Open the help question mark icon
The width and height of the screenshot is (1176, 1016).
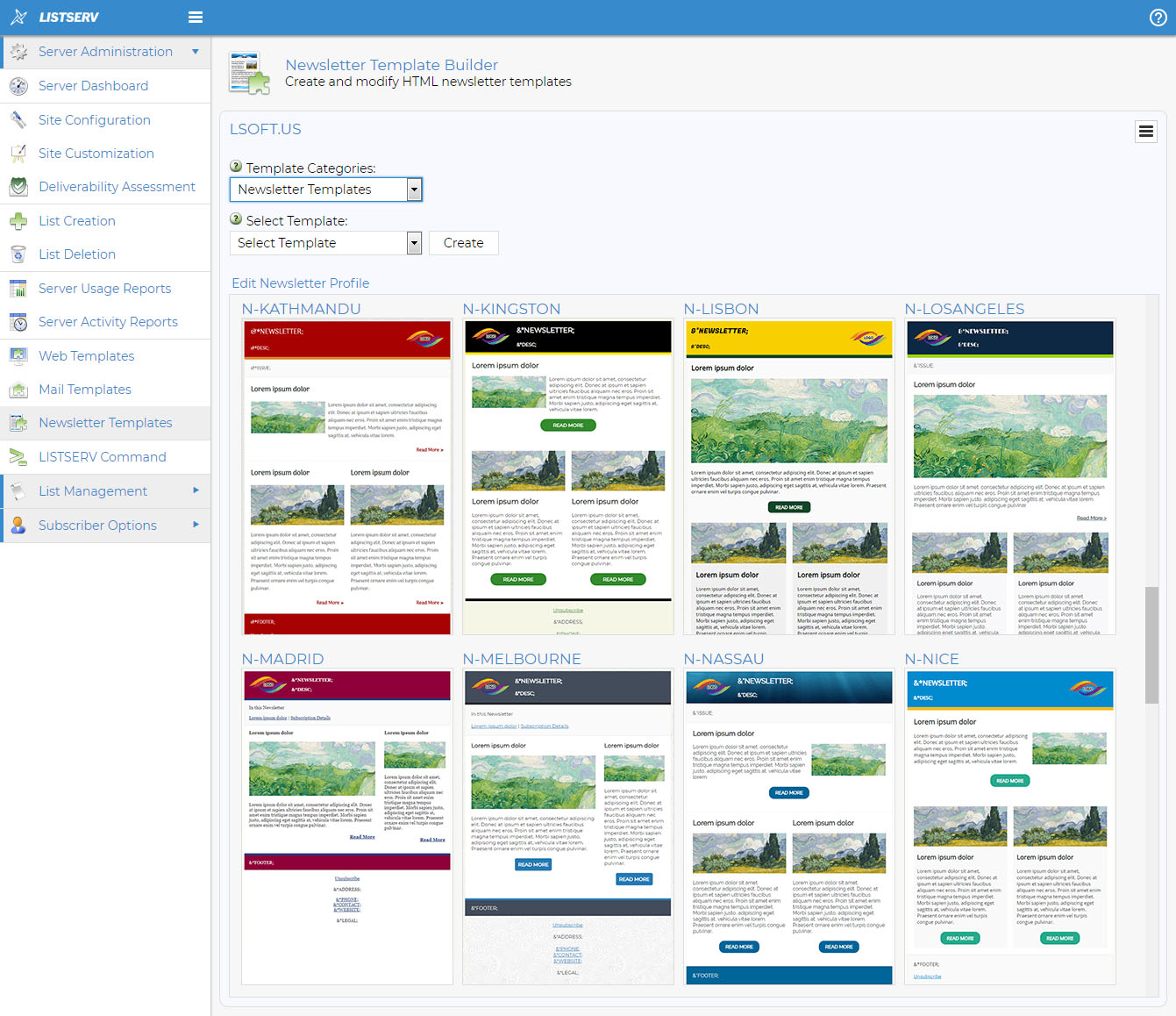pos(1158,18)
